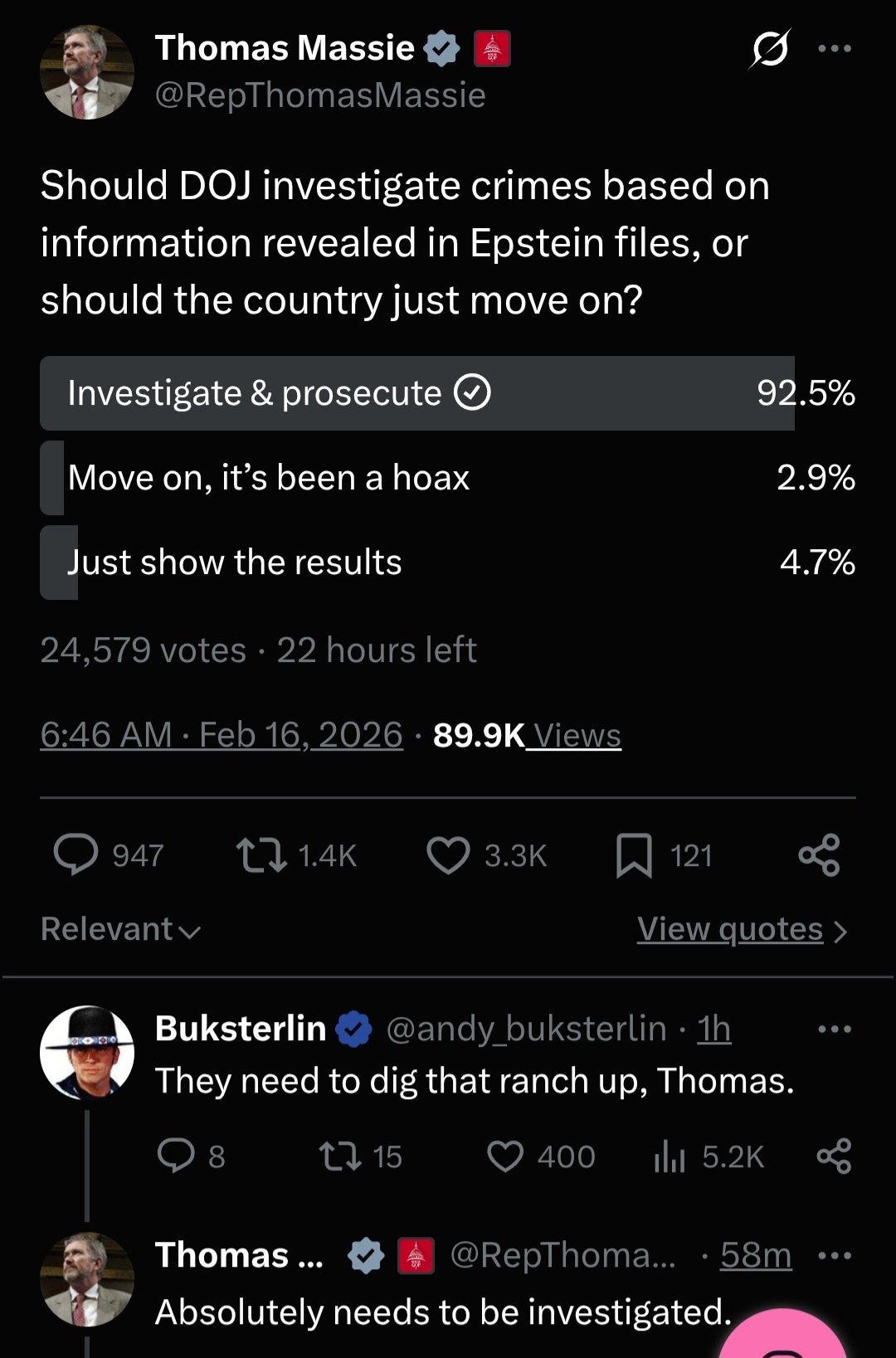Pick the "Just show the results" poll option

(416, 562)
